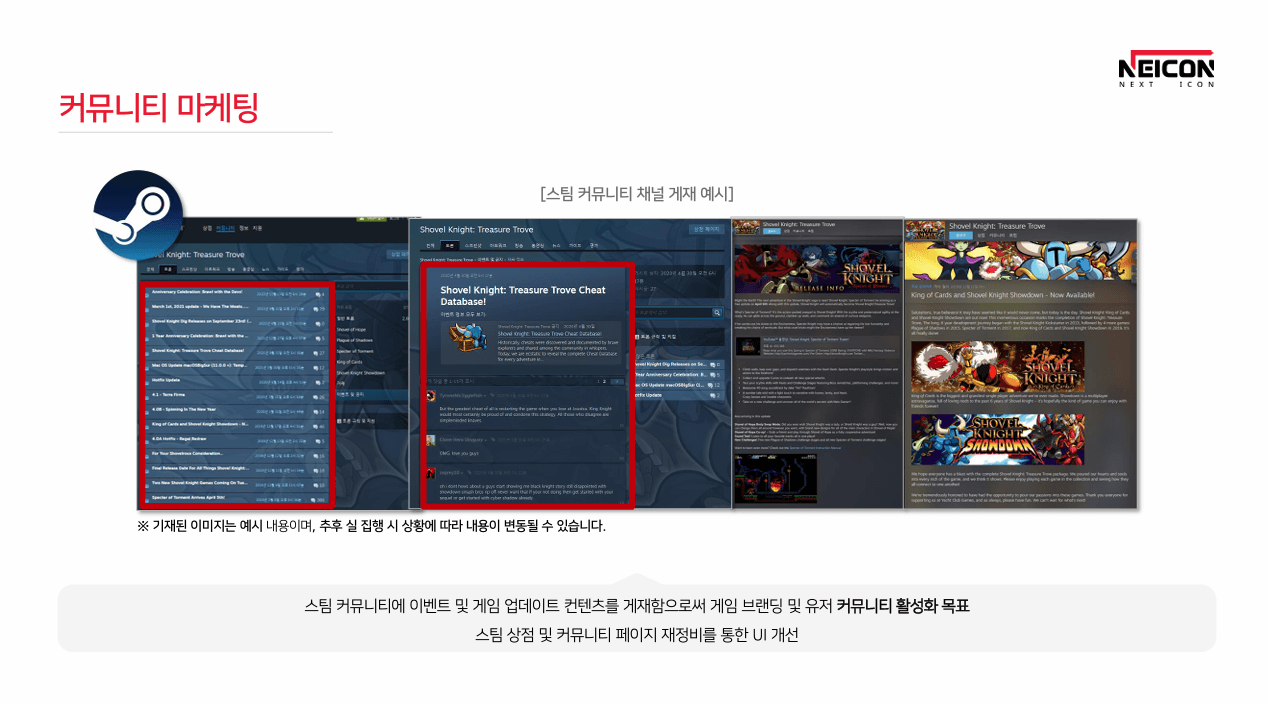Click the Shovel Knight Showdown artwork image

tap(997, 439)
